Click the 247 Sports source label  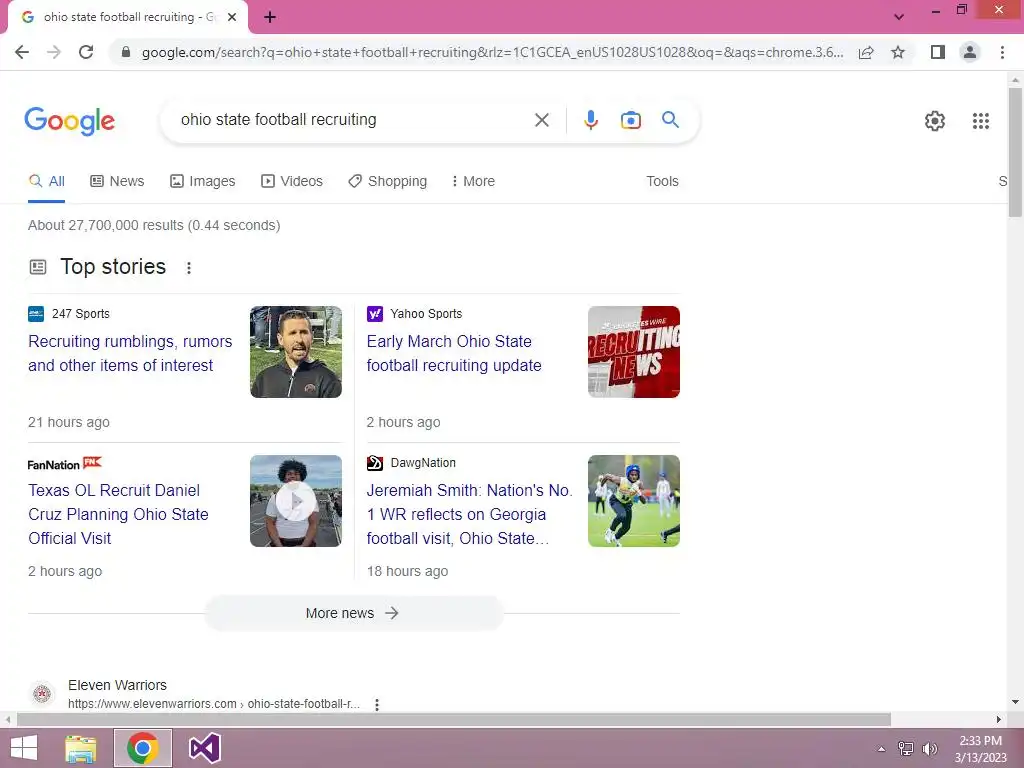[80, 313]
